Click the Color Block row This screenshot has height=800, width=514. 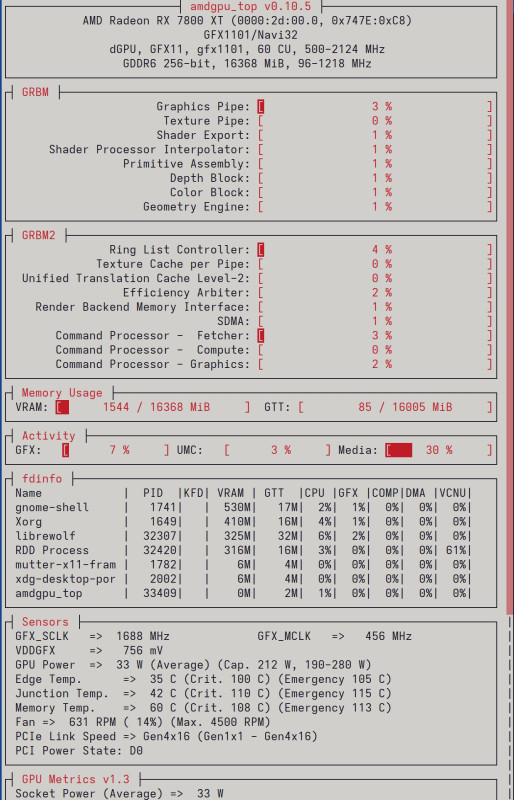pyautogui.click(x=331, y=192)
